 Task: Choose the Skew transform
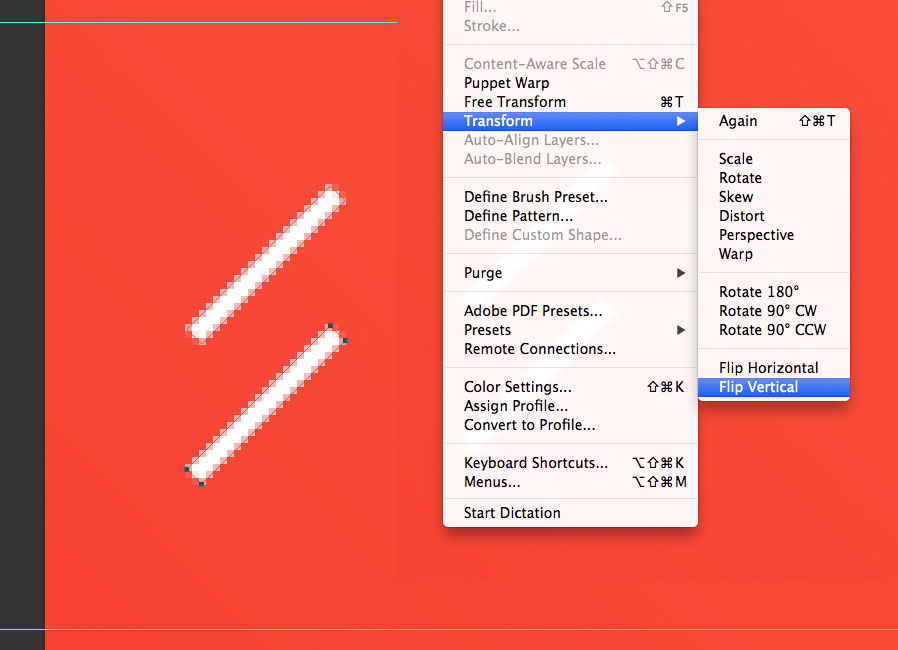click(x=733, y=196)
